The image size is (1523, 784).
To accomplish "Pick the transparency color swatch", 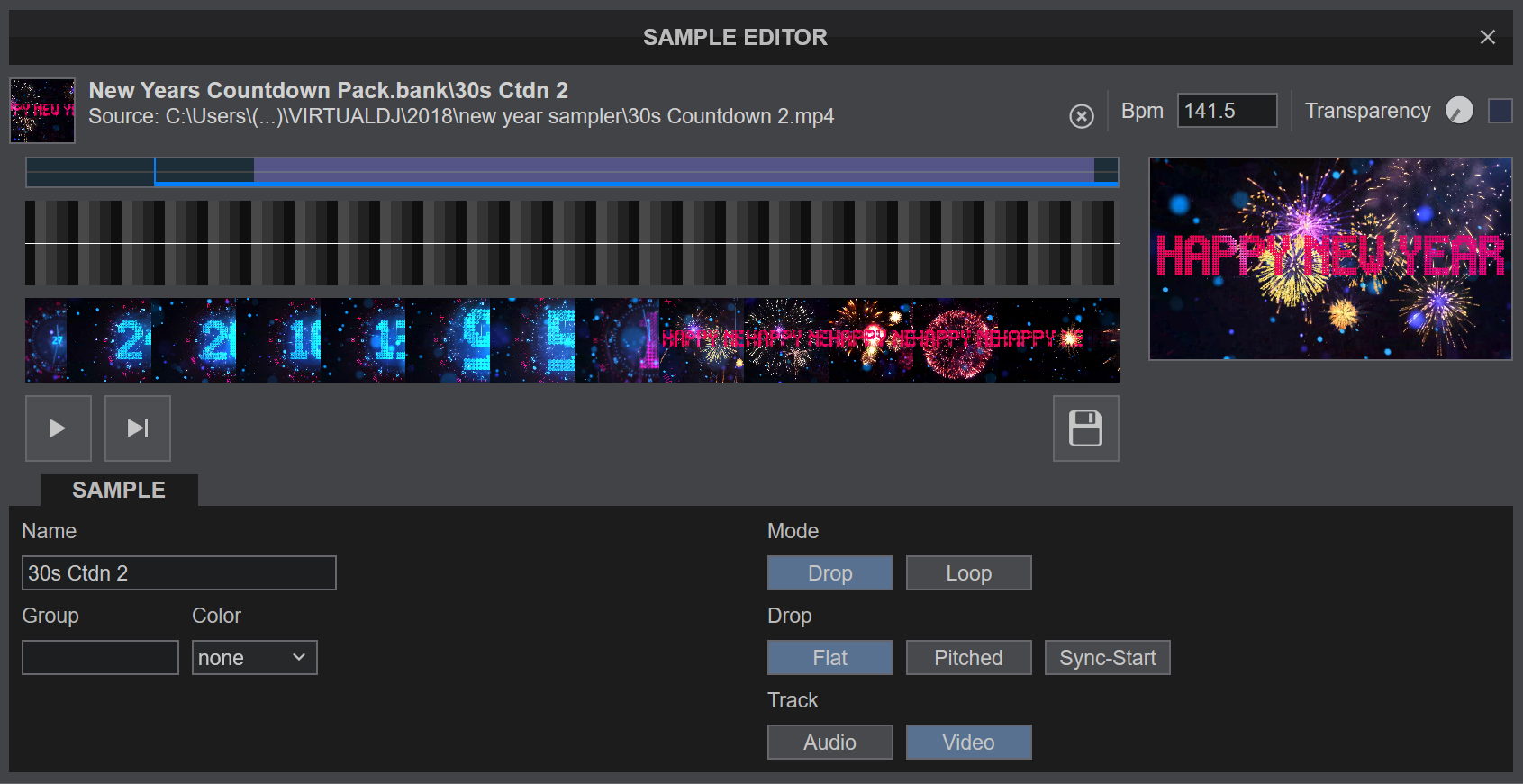I will (x=1500, y=111).
